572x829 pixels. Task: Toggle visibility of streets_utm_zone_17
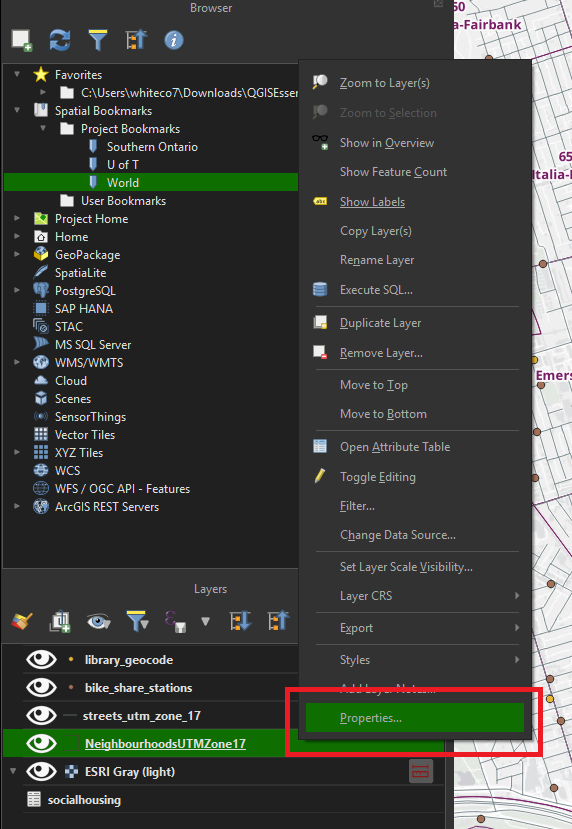[41, 715]
